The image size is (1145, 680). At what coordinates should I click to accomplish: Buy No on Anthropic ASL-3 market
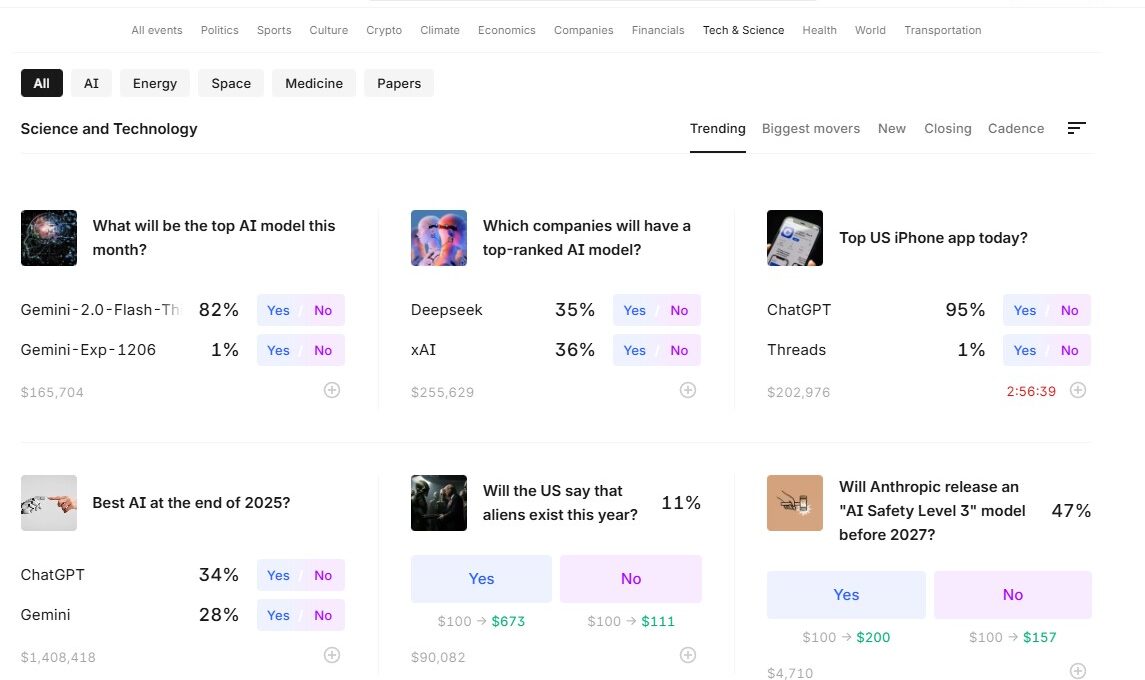pyautogui.click(x=1013, y=595)
